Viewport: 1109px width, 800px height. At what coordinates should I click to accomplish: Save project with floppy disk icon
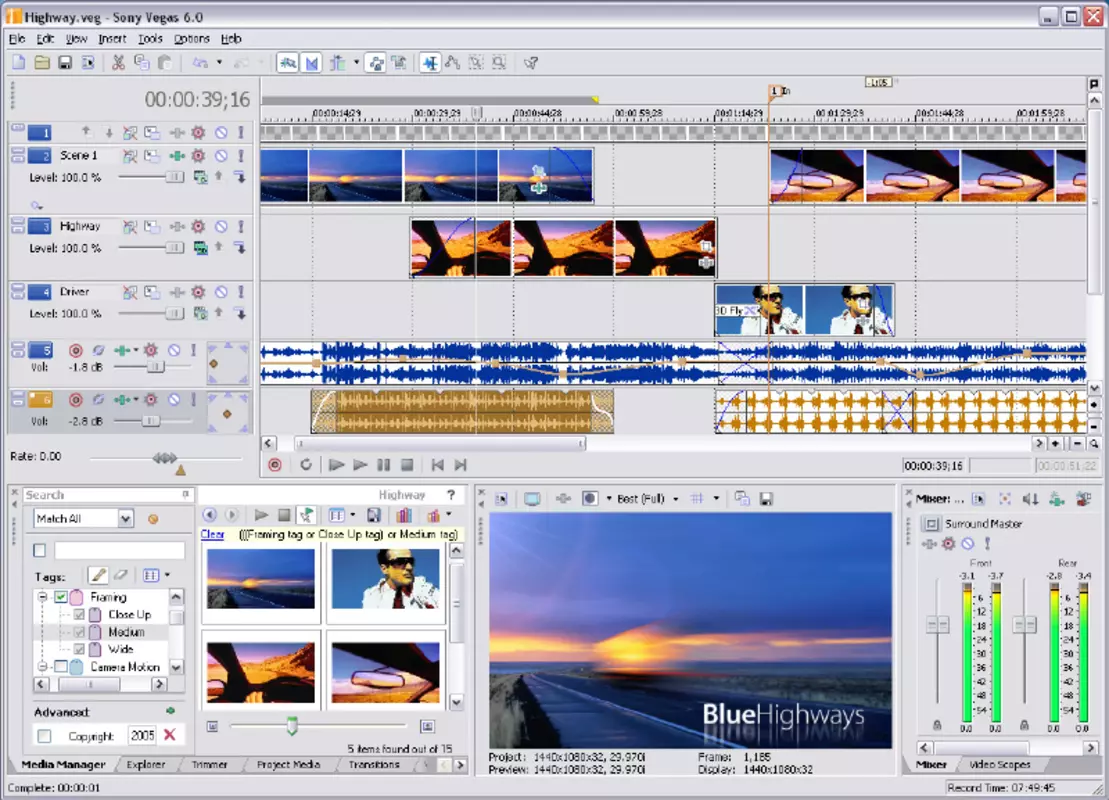click(64, 63)
